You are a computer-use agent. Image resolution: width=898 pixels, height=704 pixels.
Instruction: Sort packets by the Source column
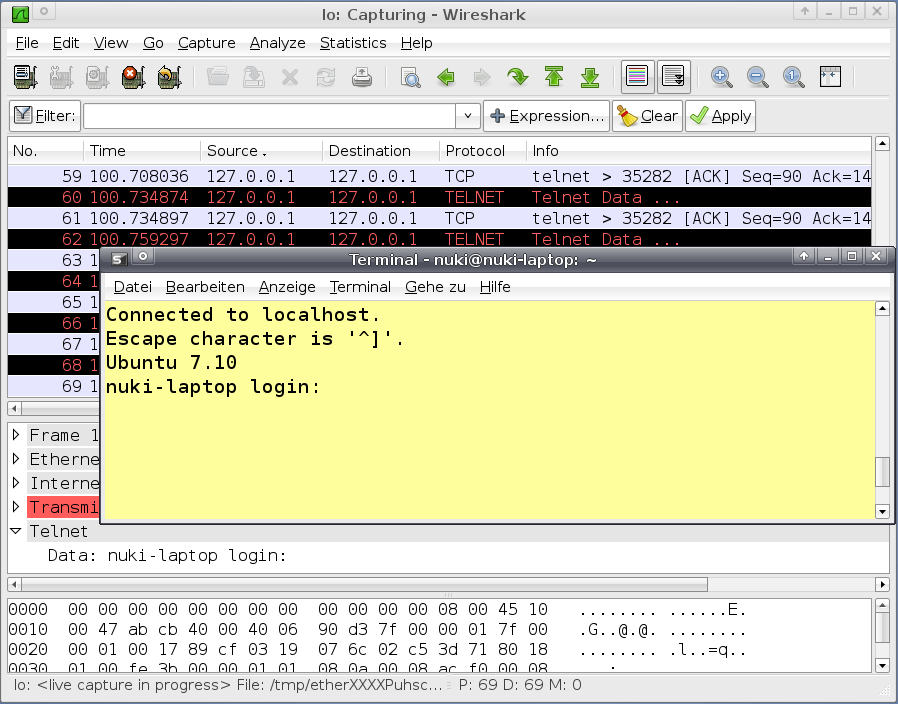261,151
